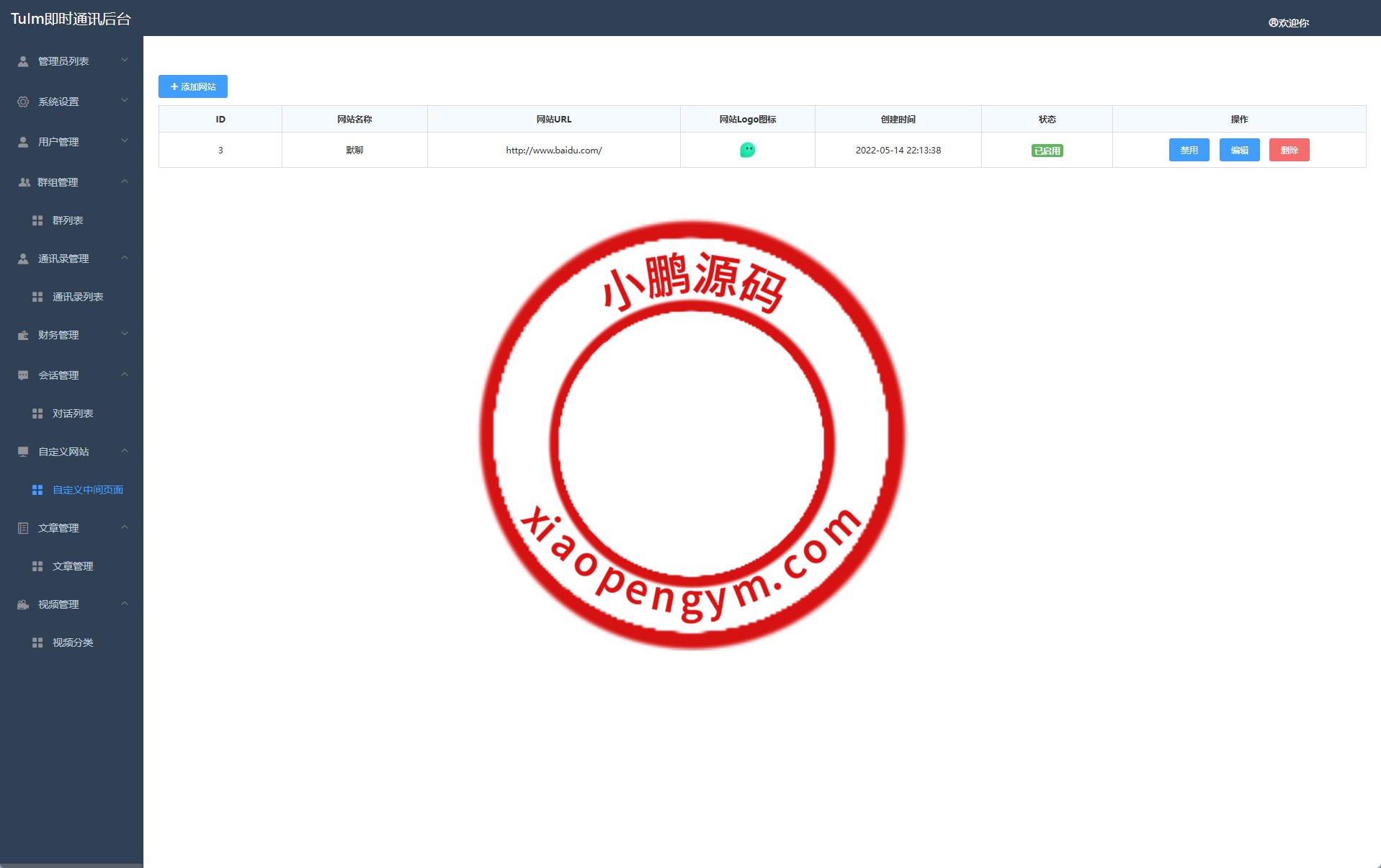Click the 通讯录管理 contacts icon
This screenshot has height=868, width=1381.
tap(22, 258)
